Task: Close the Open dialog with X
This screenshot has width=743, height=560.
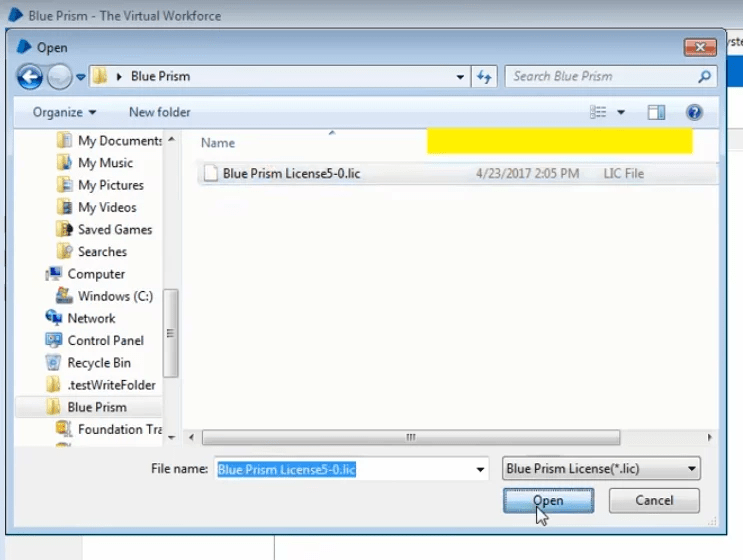Action: coord(700,47)
